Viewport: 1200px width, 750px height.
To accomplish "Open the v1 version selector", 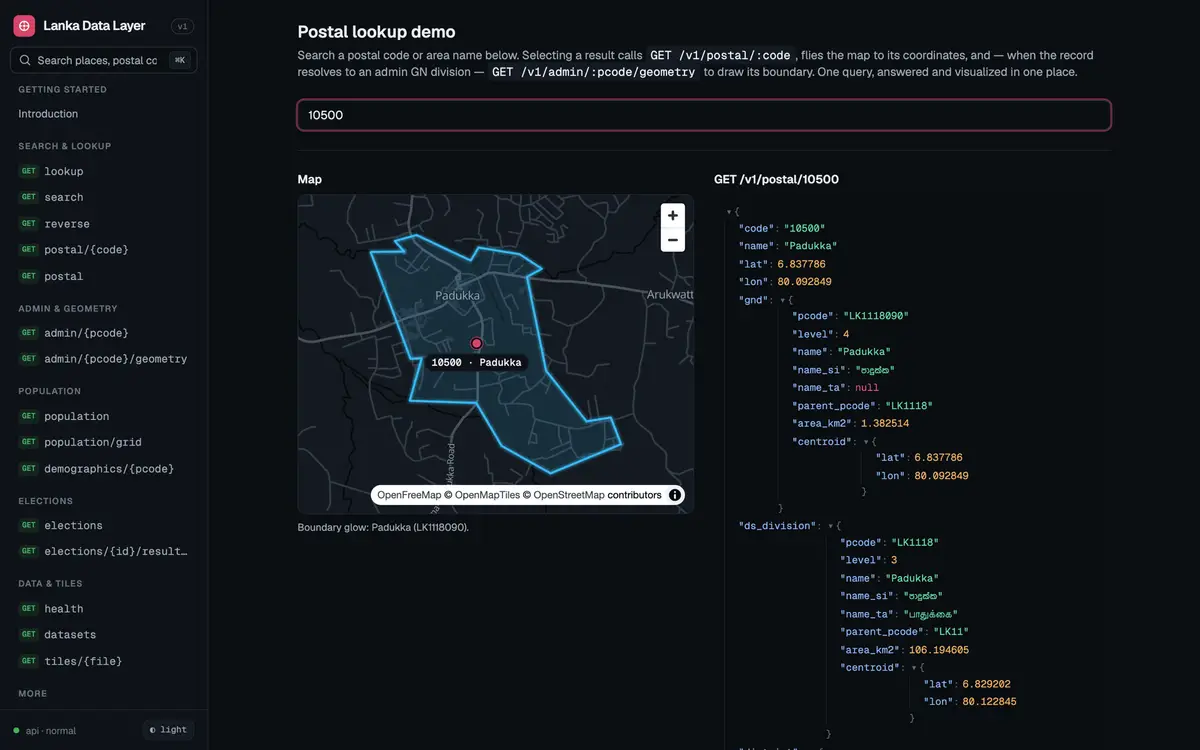I will coord(183,27).
